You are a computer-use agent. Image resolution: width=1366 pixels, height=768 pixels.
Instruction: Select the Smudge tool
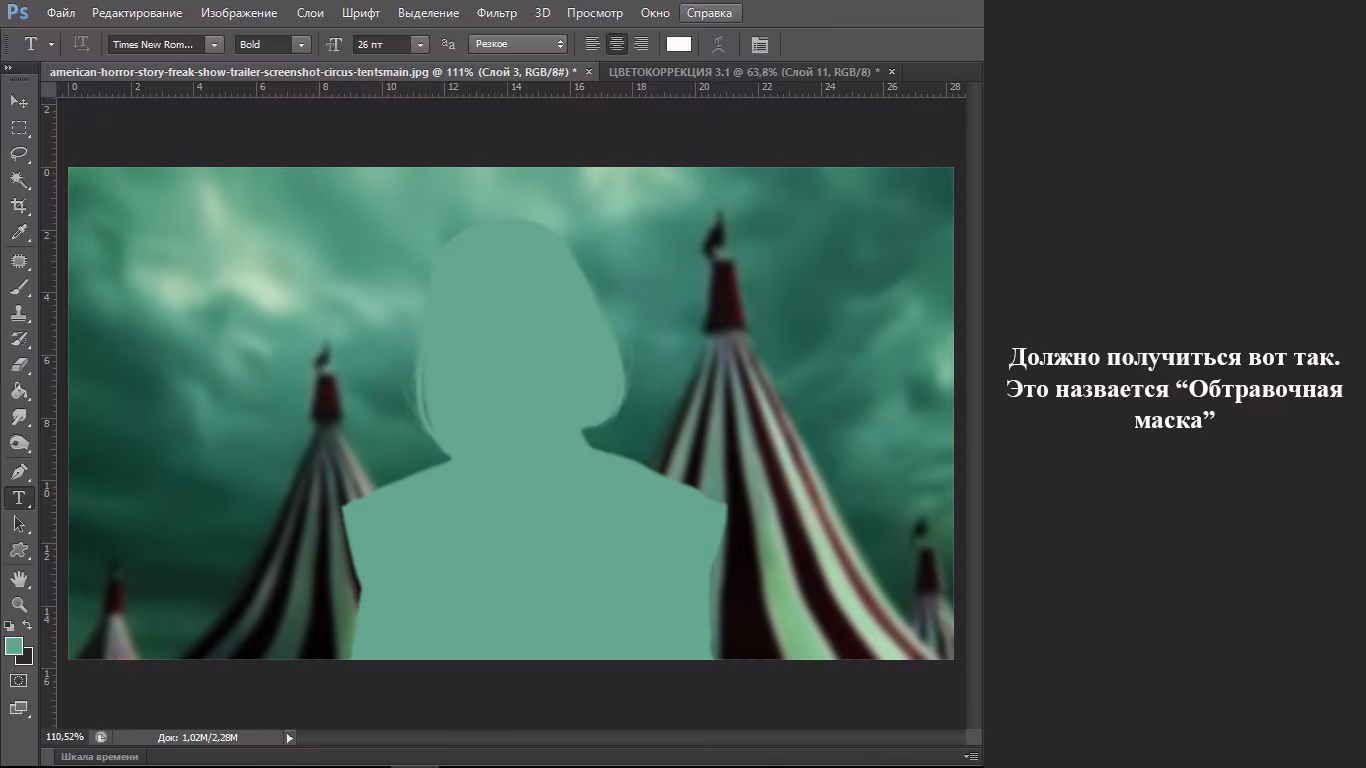pyautogui.click(x=19, y=417)
